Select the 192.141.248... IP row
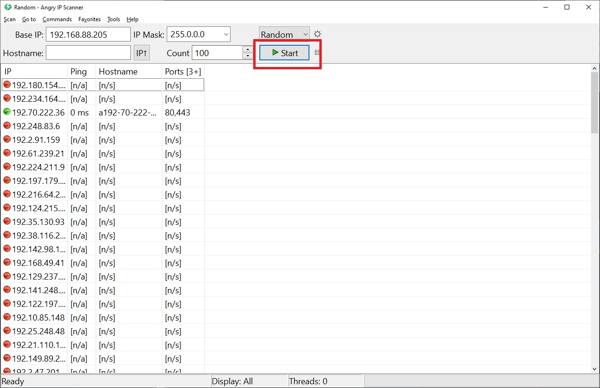Image resolution: width=600 pixels, height=388 pixels. 103,290
